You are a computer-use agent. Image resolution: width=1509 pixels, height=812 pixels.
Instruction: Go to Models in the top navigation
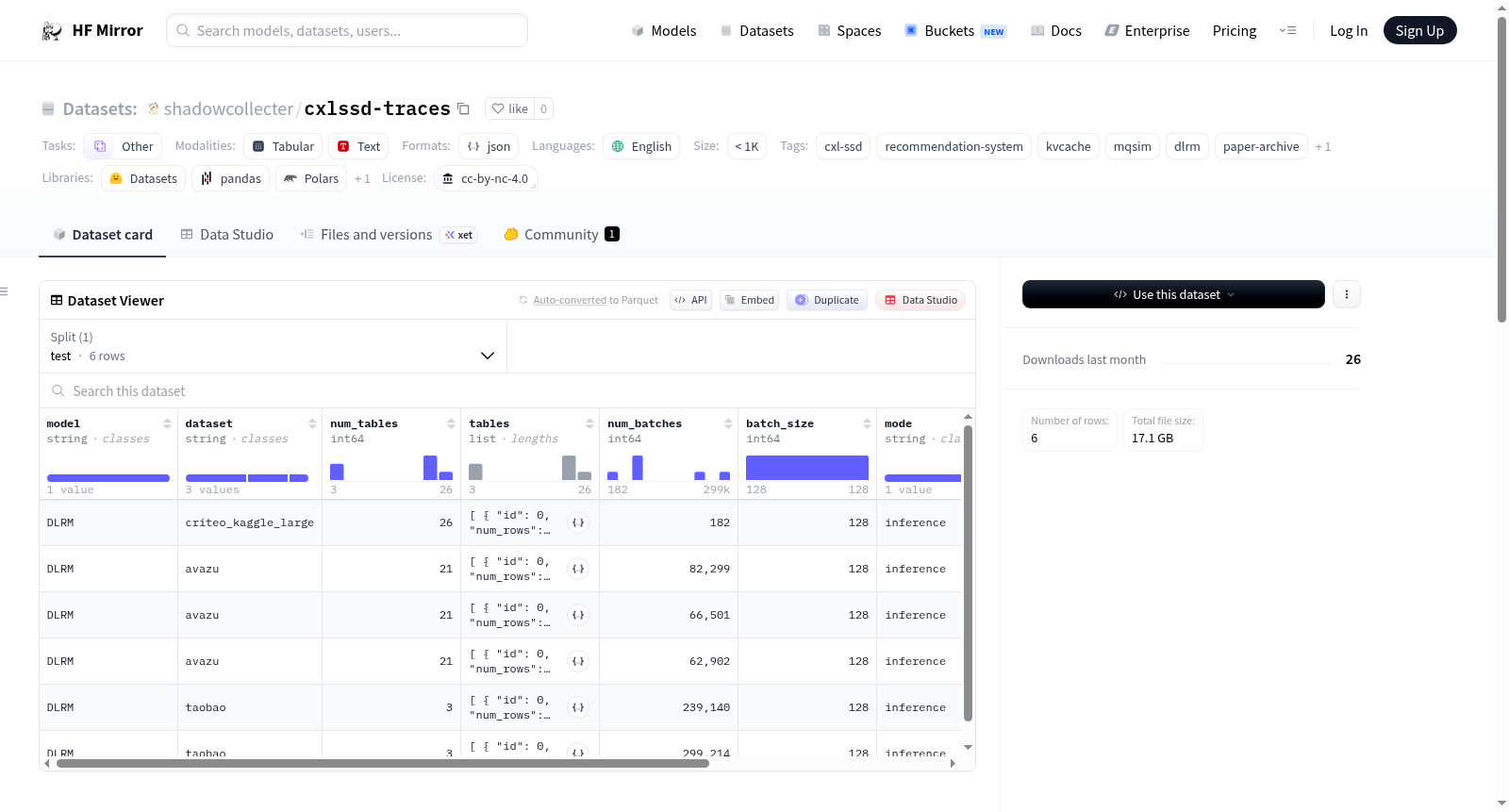point(664,31)
